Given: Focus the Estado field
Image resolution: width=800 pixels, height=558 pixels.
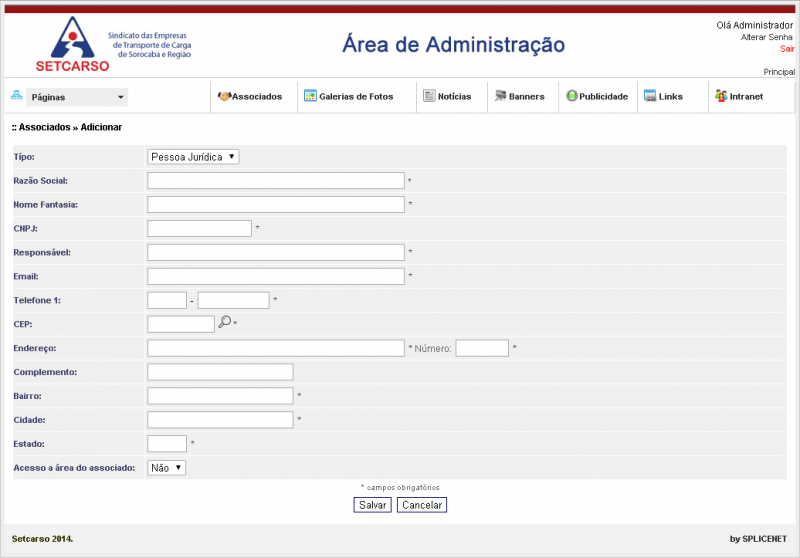Looking at the screenshot, I should click(167, 444).
